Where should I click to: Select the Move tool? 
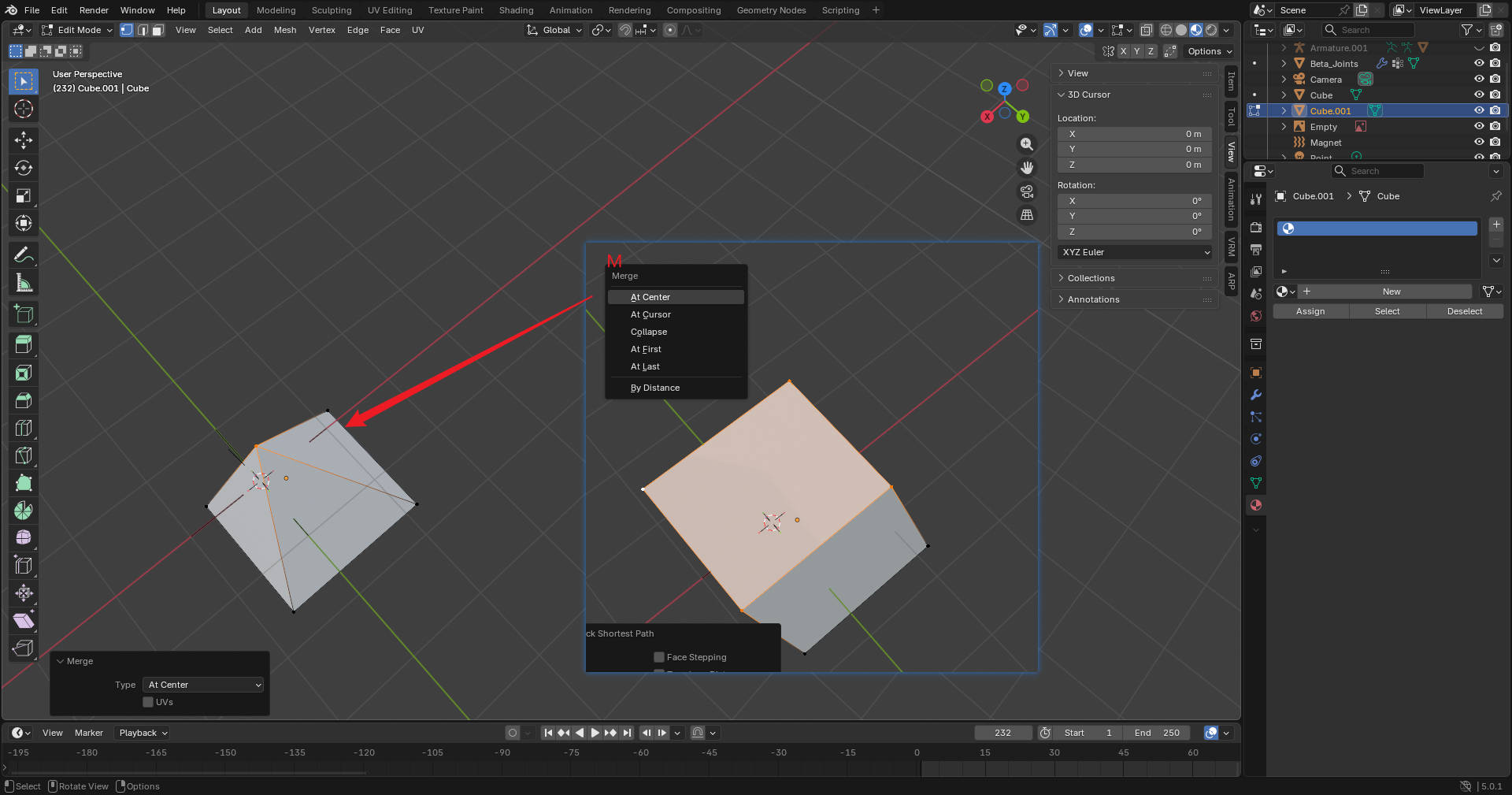tap(24, 140)
